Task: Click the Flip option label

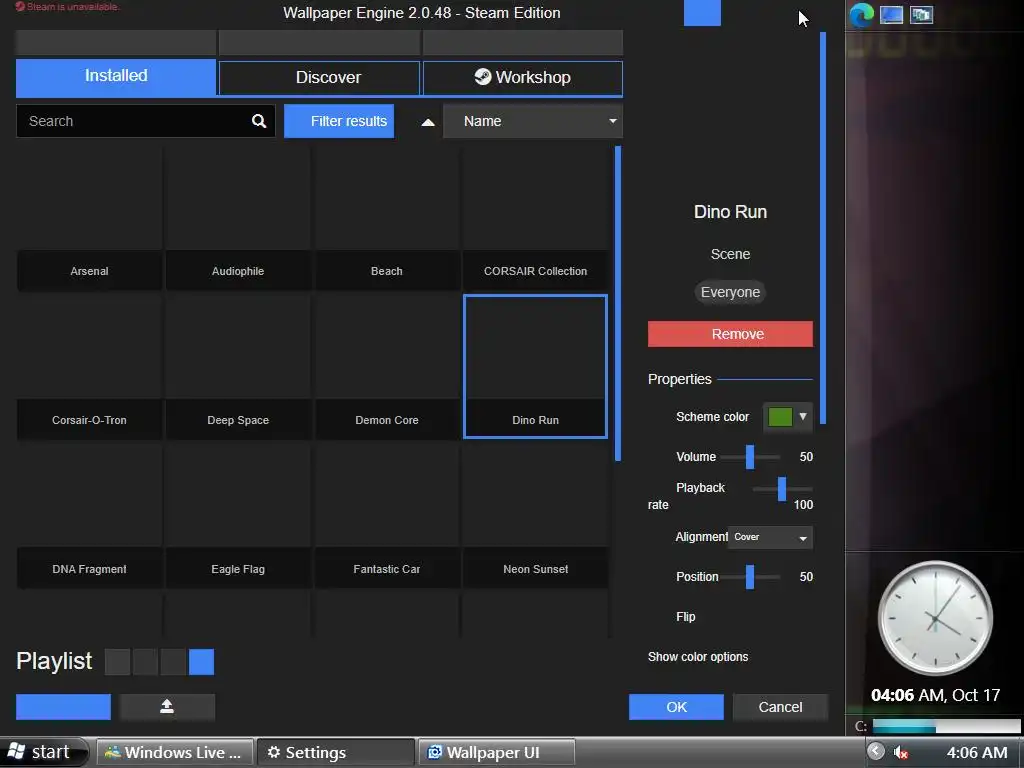Action: [686, 616]
